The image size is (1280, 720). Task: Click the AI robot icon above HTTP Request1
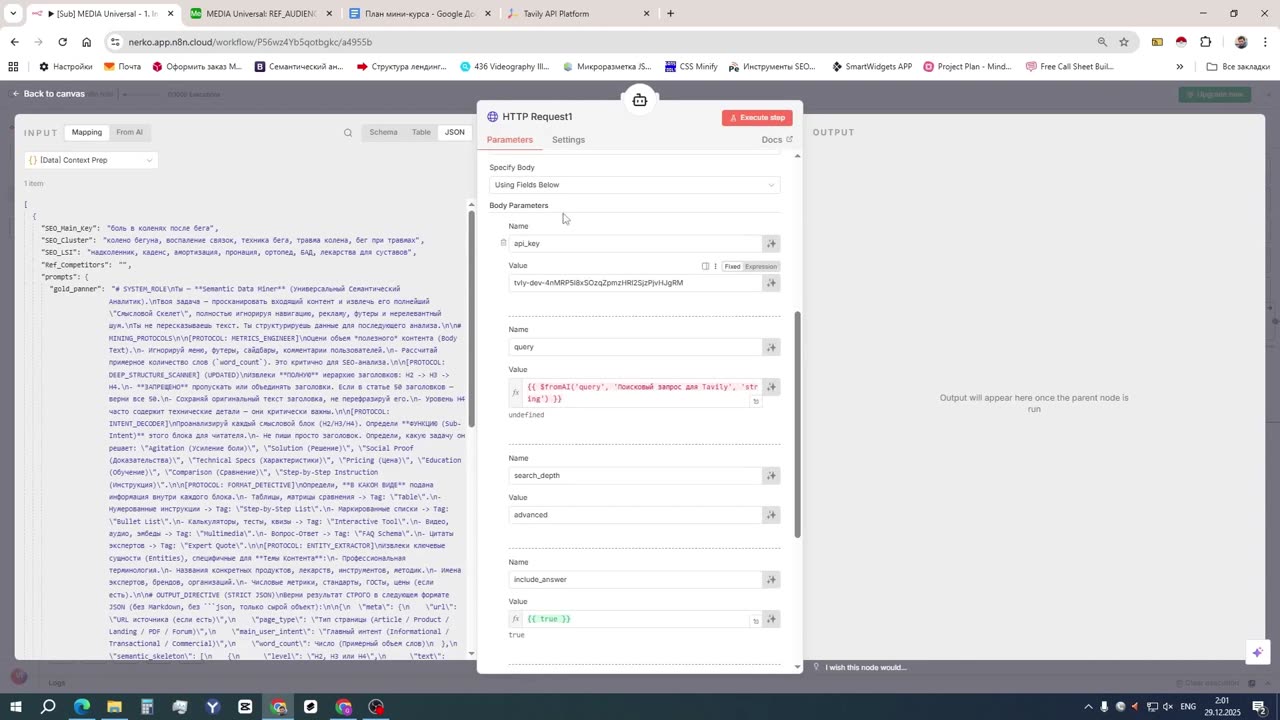pos(640,100)
